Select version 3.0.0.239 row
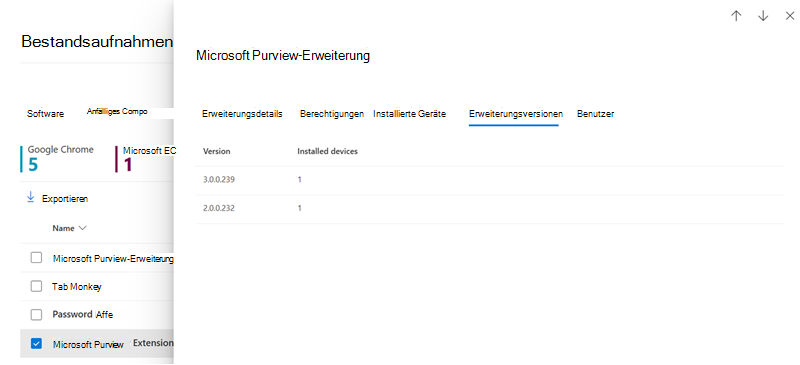Screen dimensions: 800x365 (490, 180)
